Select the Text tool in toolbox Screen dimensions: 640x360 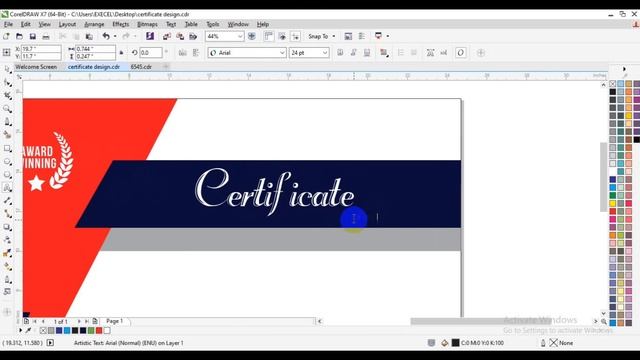(7, 188)
